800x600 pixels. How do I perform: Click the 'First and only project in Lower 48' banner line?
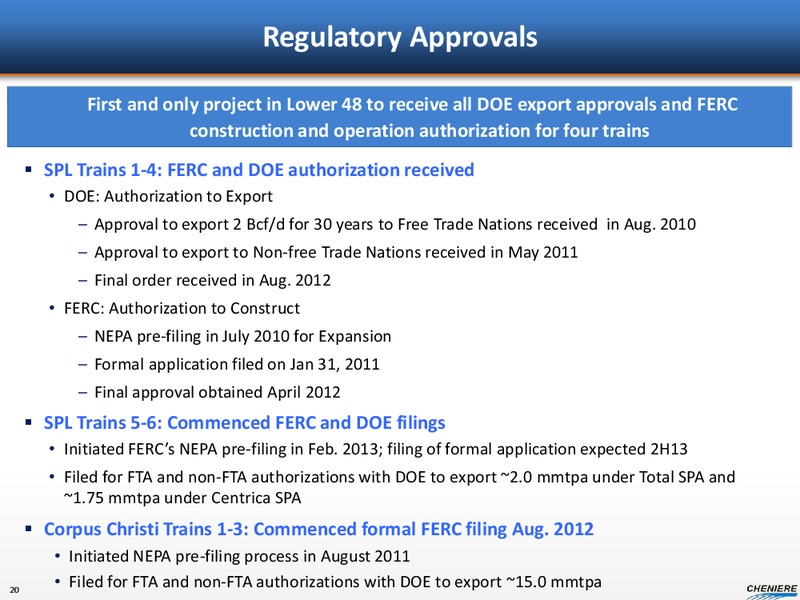coord(412,104)
